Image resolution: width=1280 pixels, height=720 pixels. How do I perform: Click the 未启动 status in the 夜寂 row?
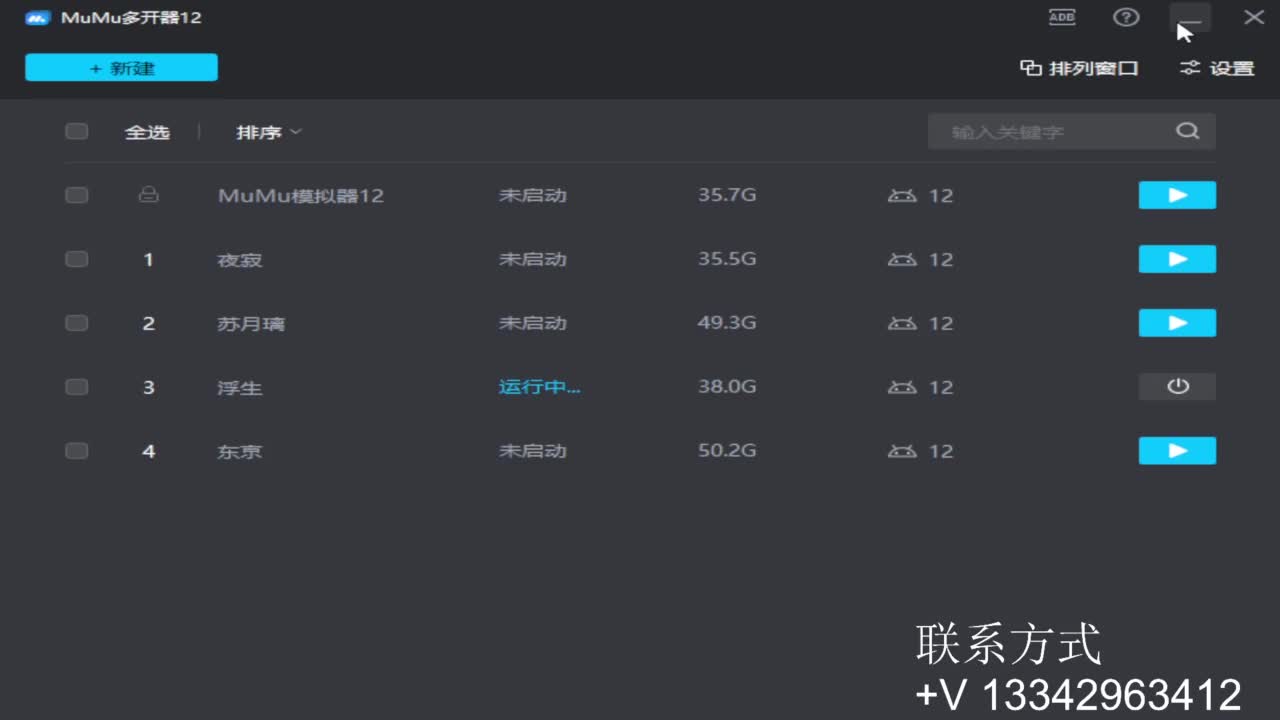click(x=533, y=259)
